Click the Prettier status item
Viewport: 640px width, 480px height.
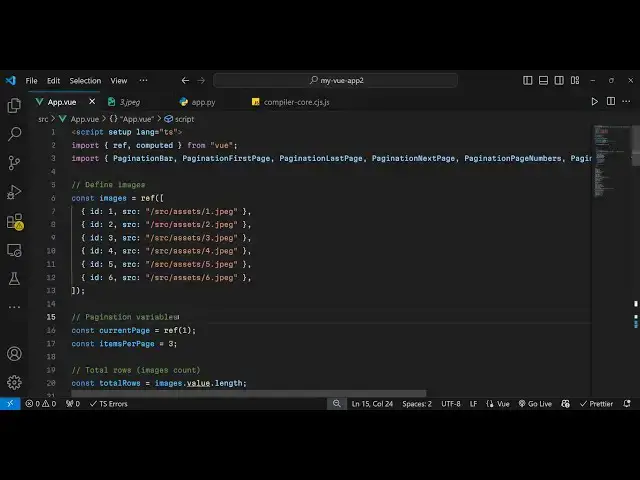[x=596, y=404]
